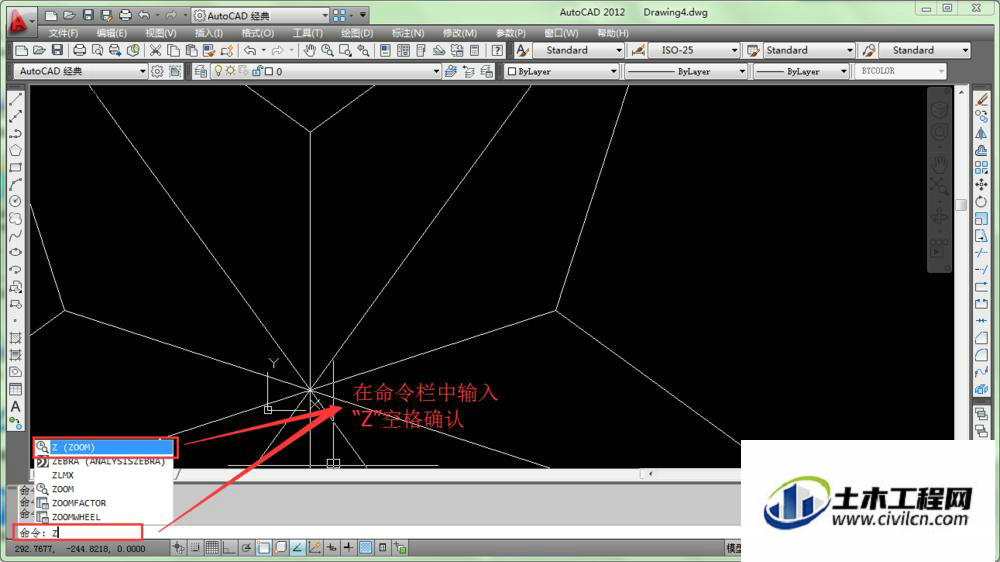Open the layer list dropdown showing 0
This screenshot has height=562, width=1000.
click(x=436, y=71)
